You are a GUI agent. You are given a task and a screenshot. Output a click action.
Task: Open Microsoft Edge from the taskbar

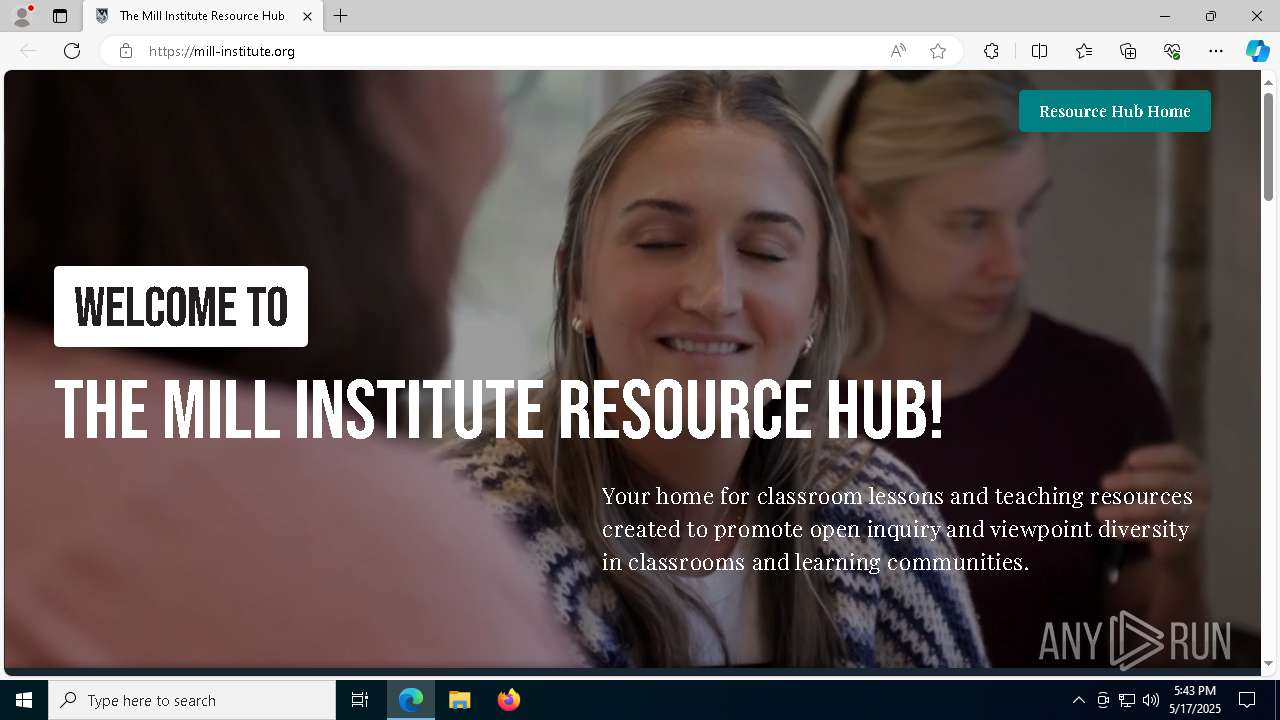pos(411,700)
